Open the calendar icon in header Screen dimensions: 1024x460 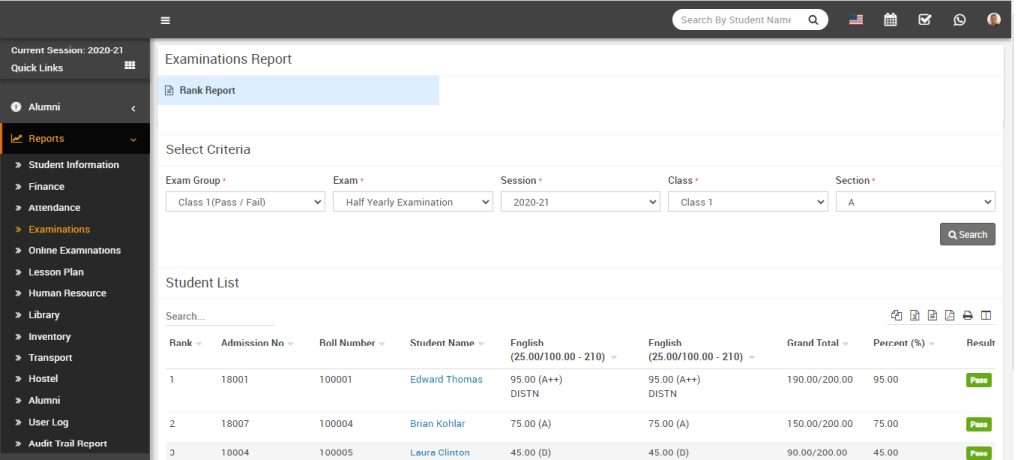(891, 20)
